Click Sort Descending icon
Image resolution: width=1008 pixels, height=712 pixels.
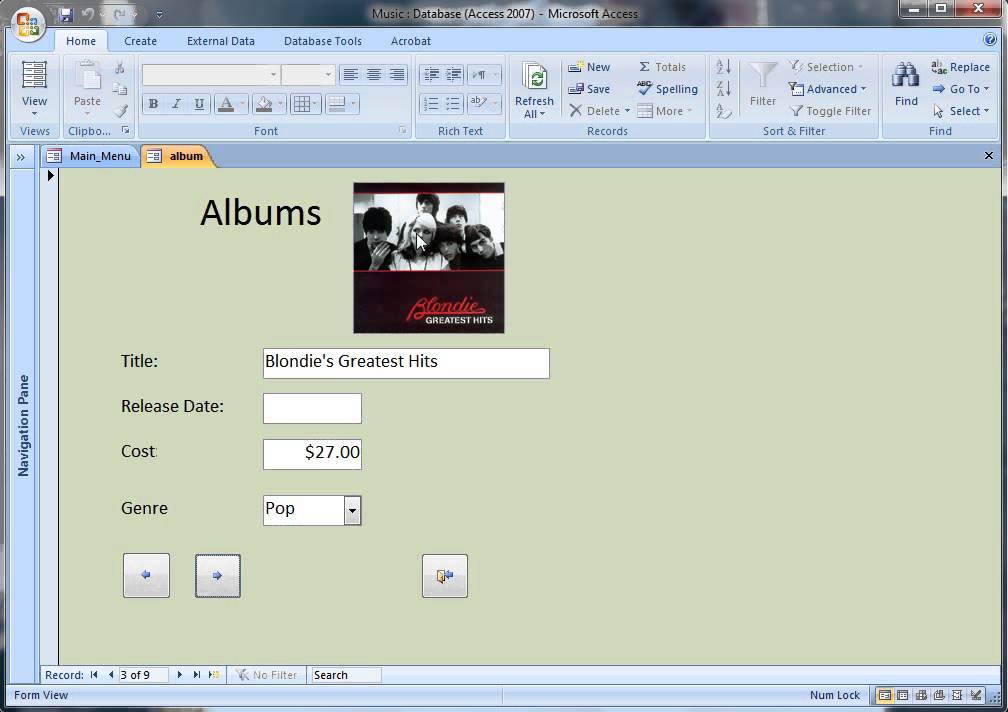click(724, 89)
